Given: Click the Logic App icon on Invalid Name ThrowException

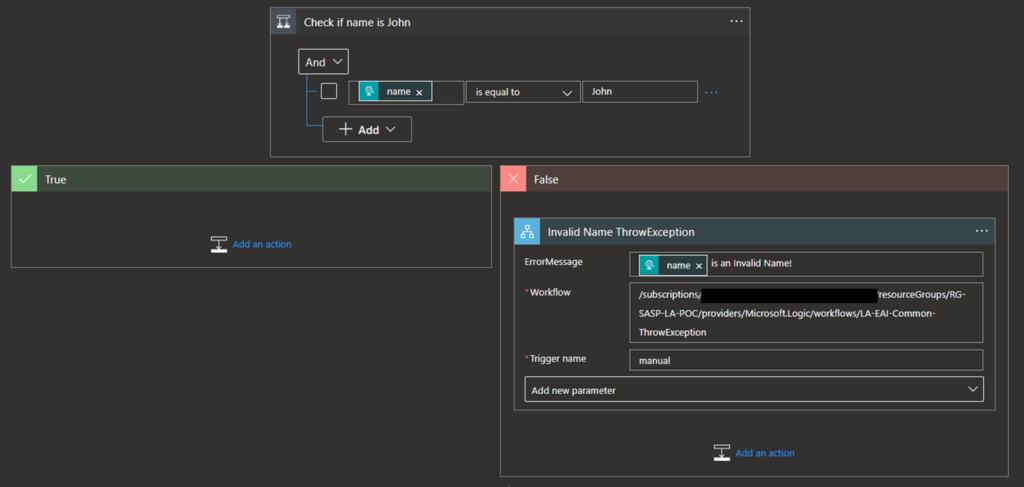Looking at the screenshot, I should [527, 232].
